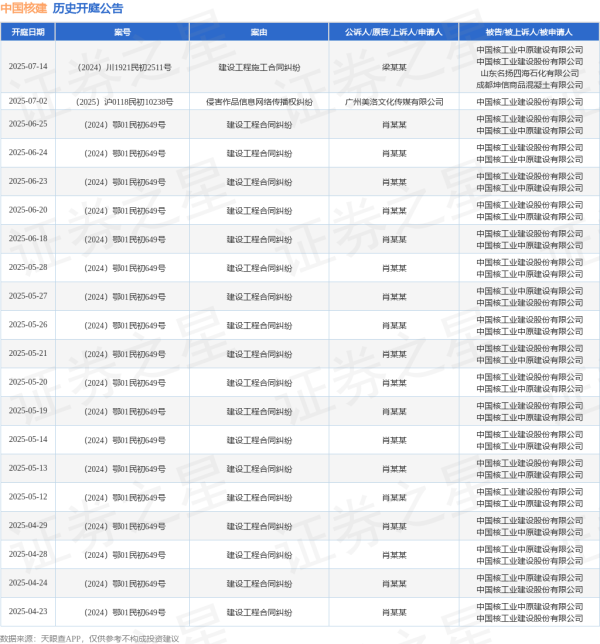Click the date cell 2025-04-23
600x644 pixels.
click(x=28, y=612)
